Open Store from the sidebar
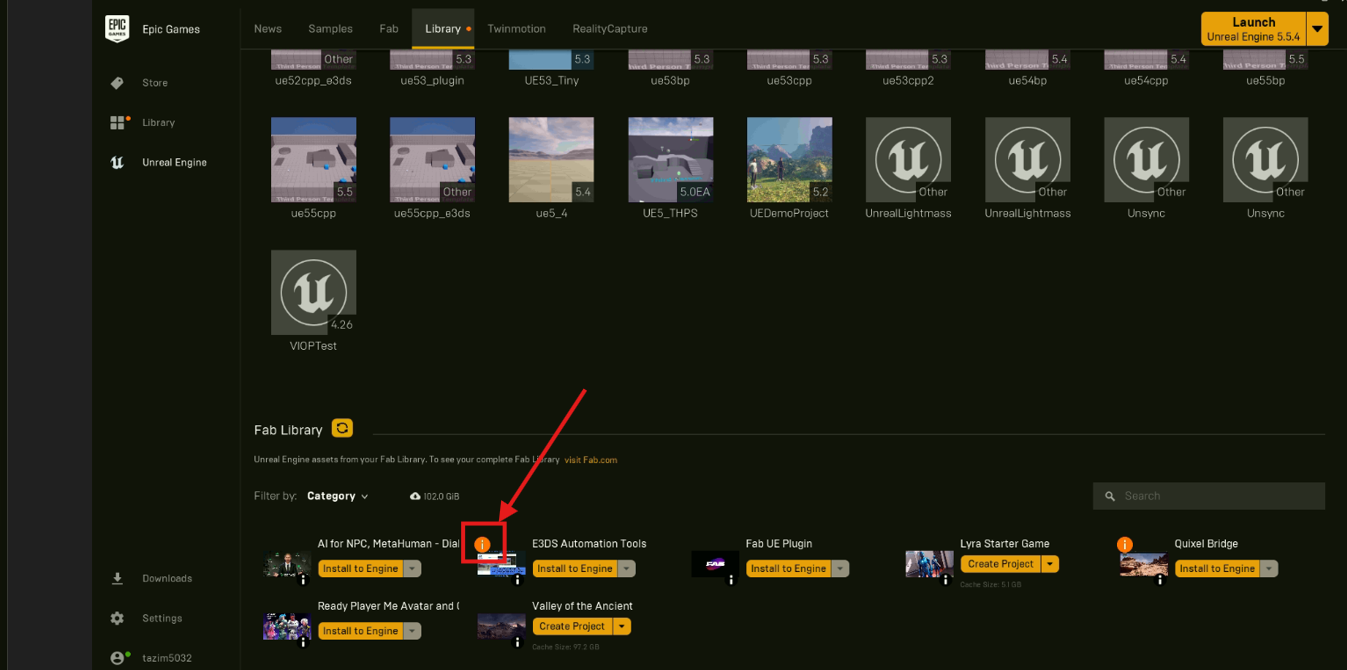The height and width of the screenshot is (670, 1347). (x=154, y=83)
